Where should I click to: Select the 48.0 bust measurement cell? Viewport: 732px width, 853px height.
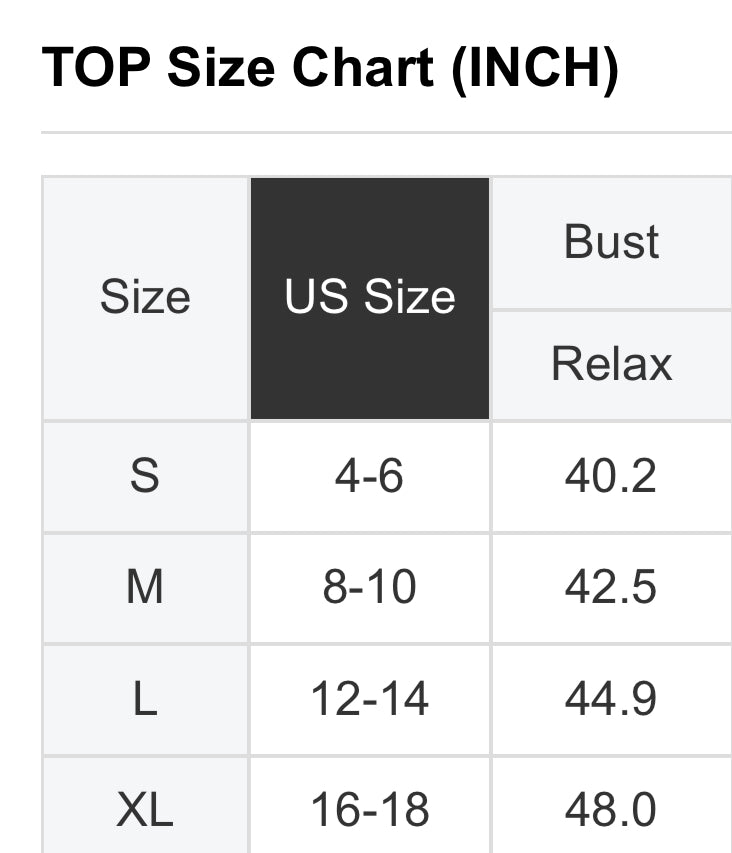coord(611,809)
